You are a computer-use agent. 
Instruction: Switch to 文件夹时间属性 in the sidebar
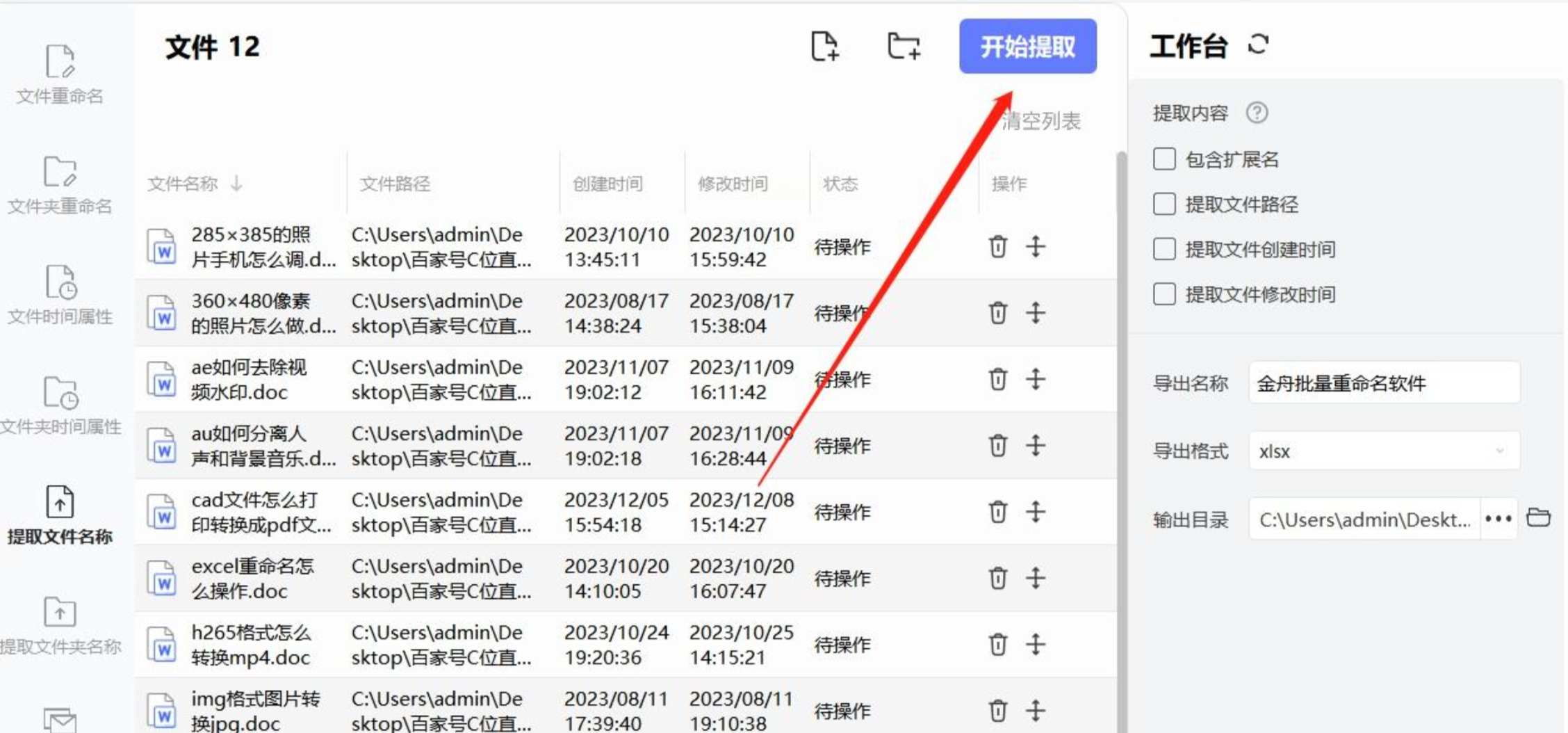click(60, 406)
